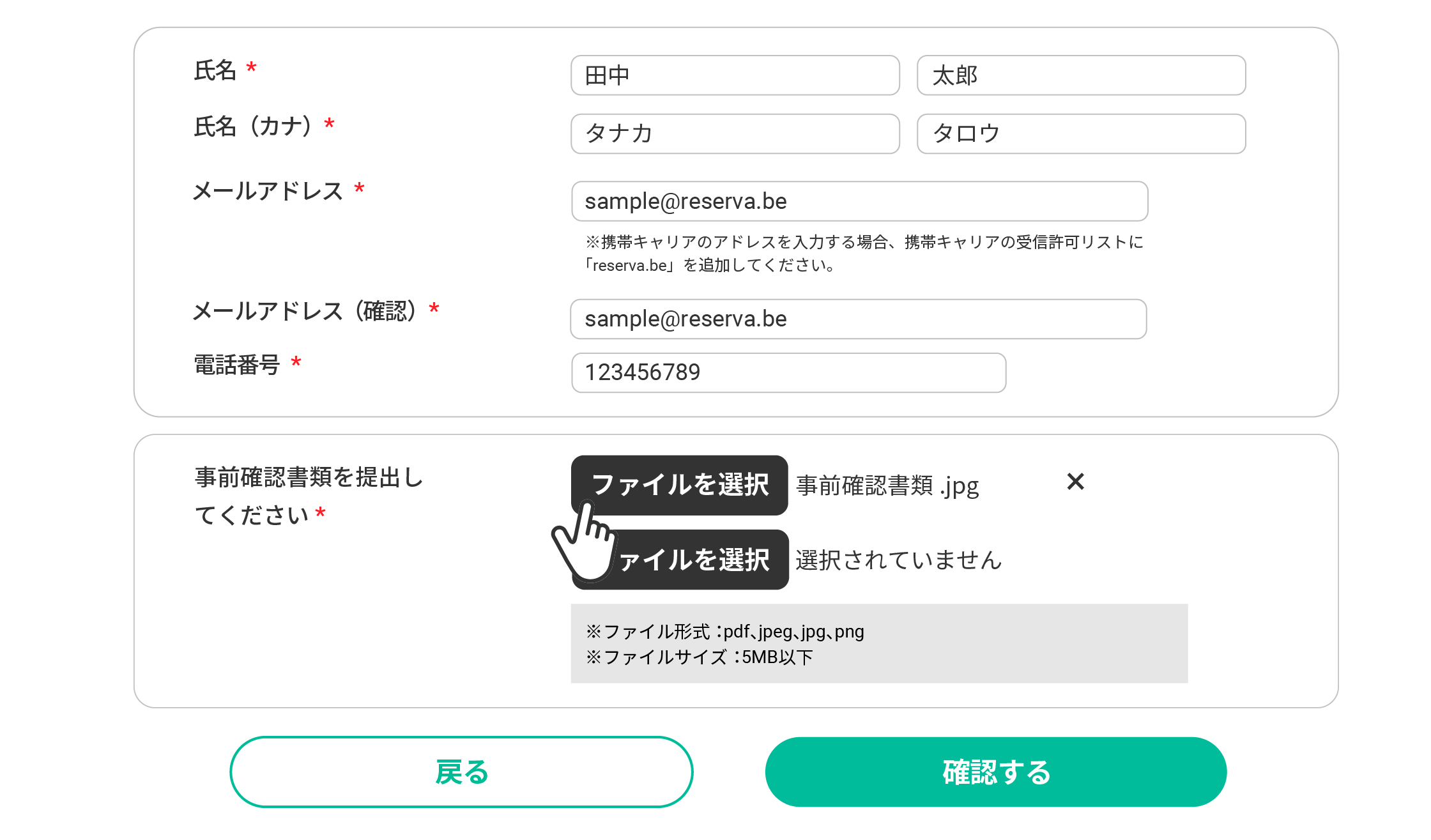The image size is (1431, 840).
Task: Click the 事前確認書類を提出してください label
Action: tap(309, 496)
